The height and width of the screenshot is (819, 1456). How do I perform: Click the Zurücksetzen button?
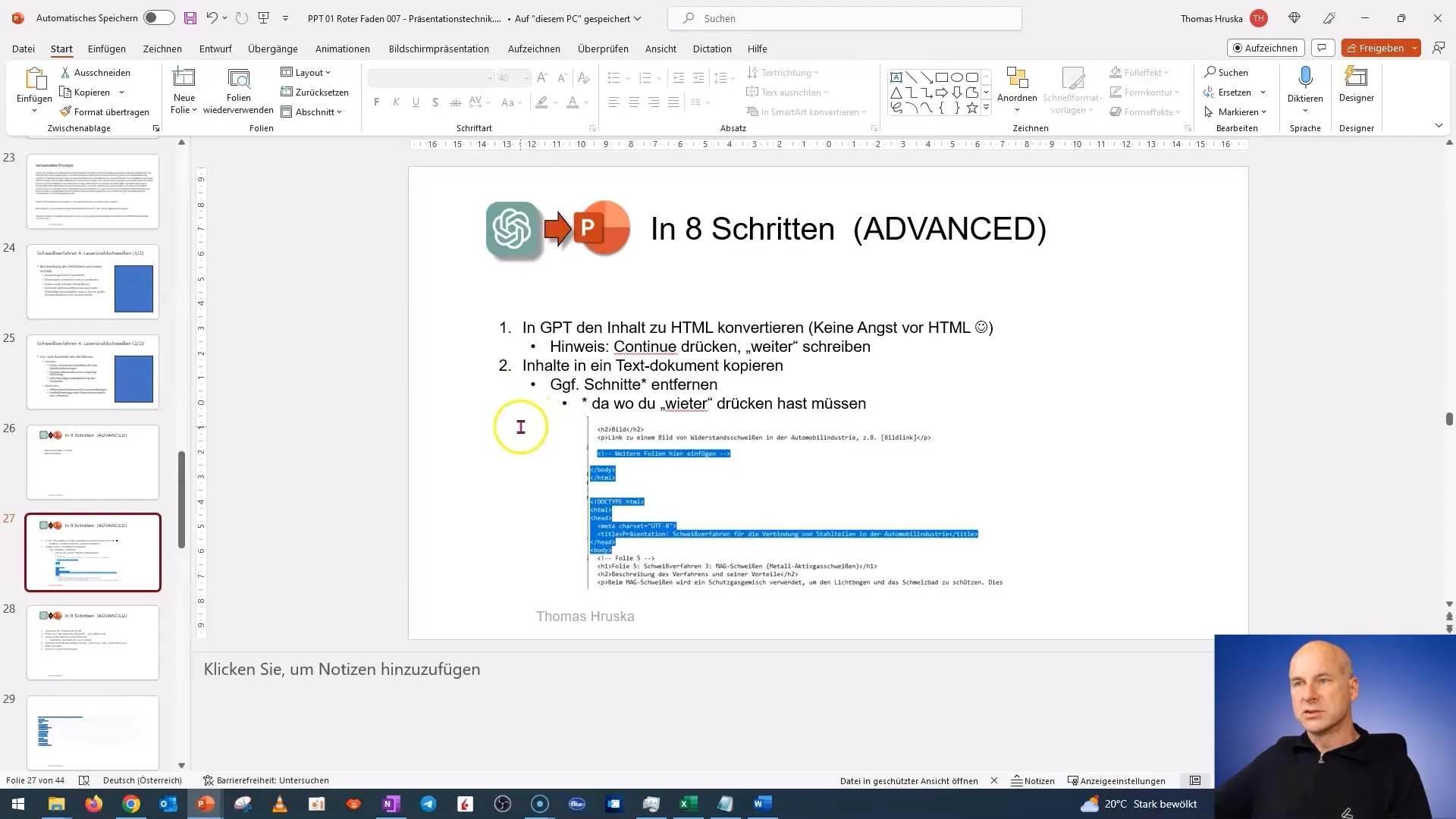click(315, 92)
